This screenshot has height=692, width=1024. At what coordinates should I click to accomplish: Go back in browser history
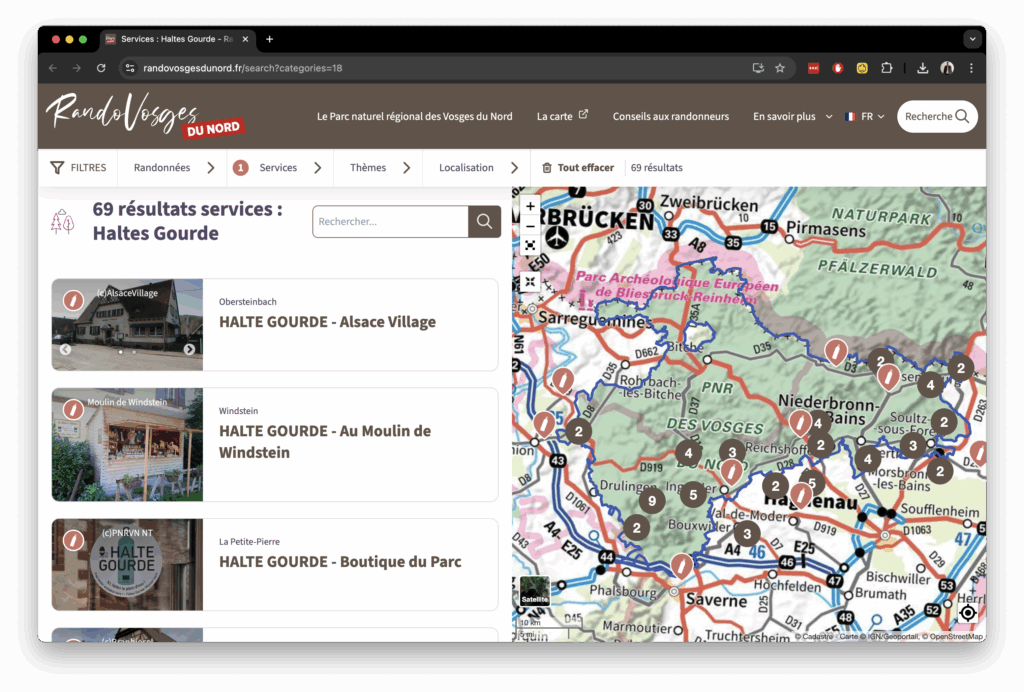[53, 68]
